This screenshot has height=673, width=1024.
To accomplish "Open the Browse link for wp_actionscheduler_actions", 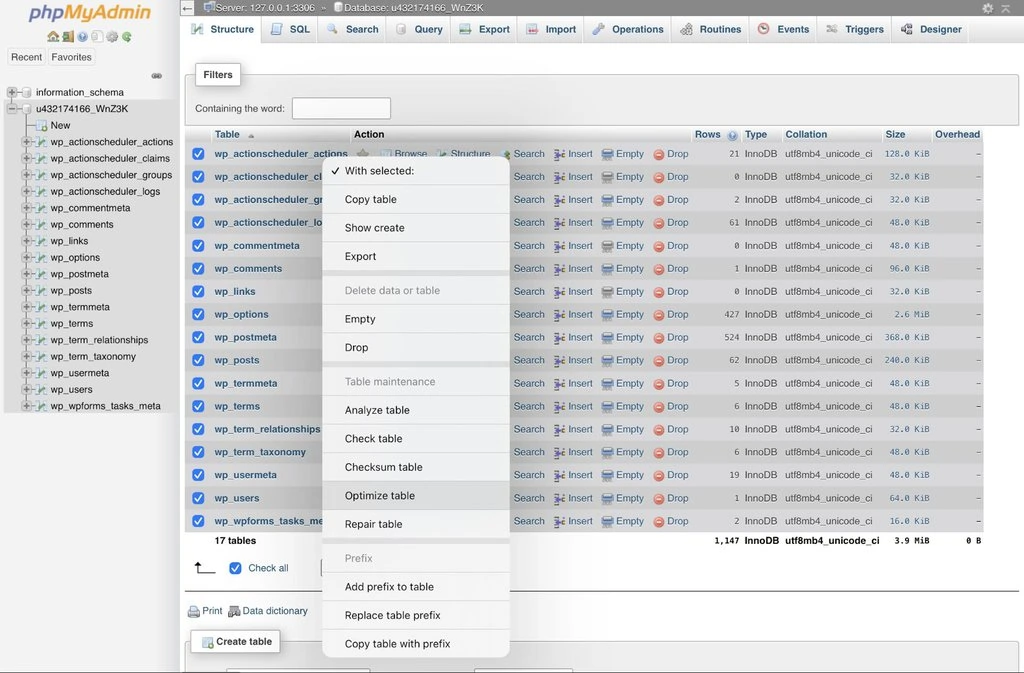I will (x=409, y=153).
